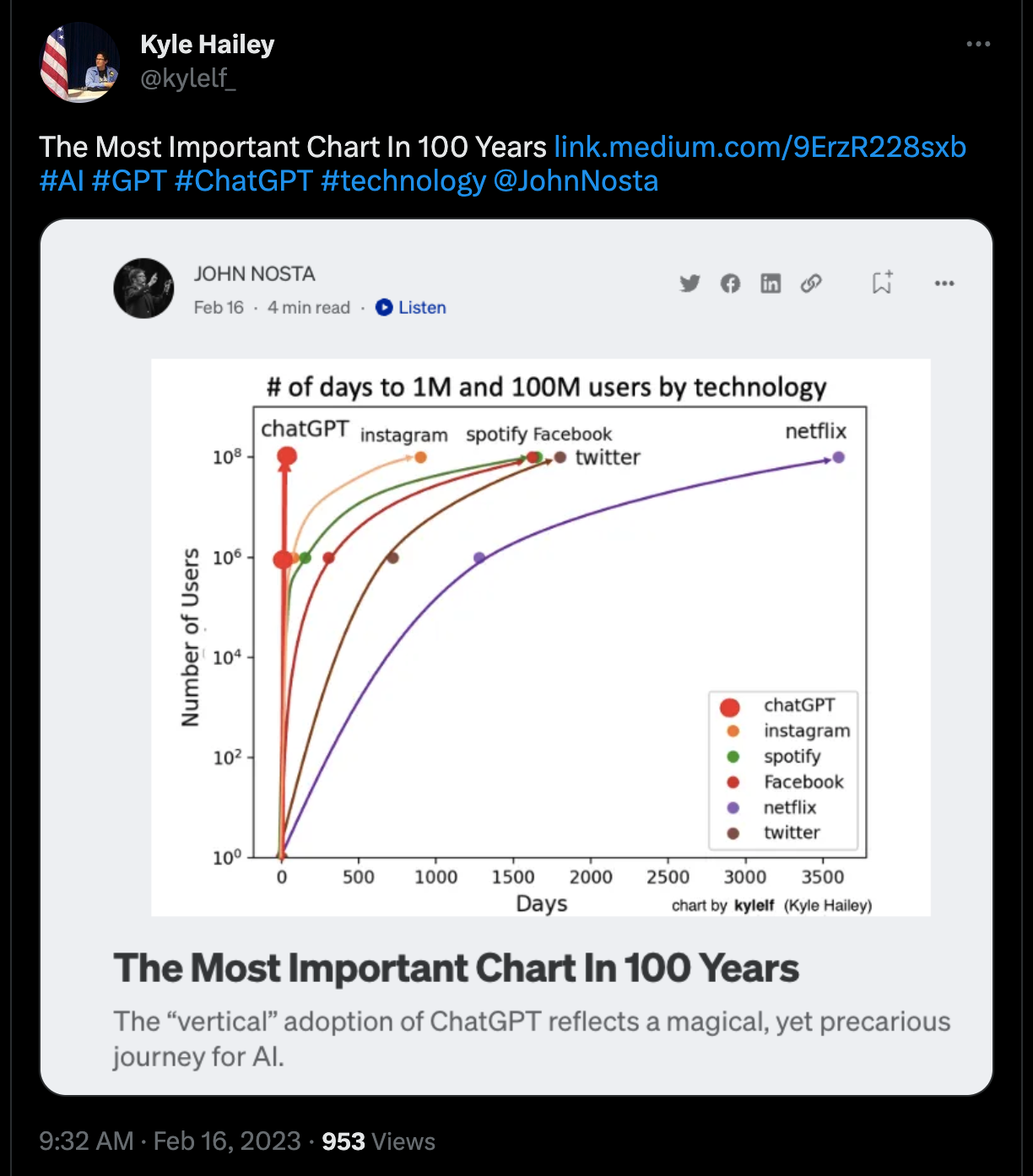Click the Kyle Hailey display name

(x=208, y=44)
